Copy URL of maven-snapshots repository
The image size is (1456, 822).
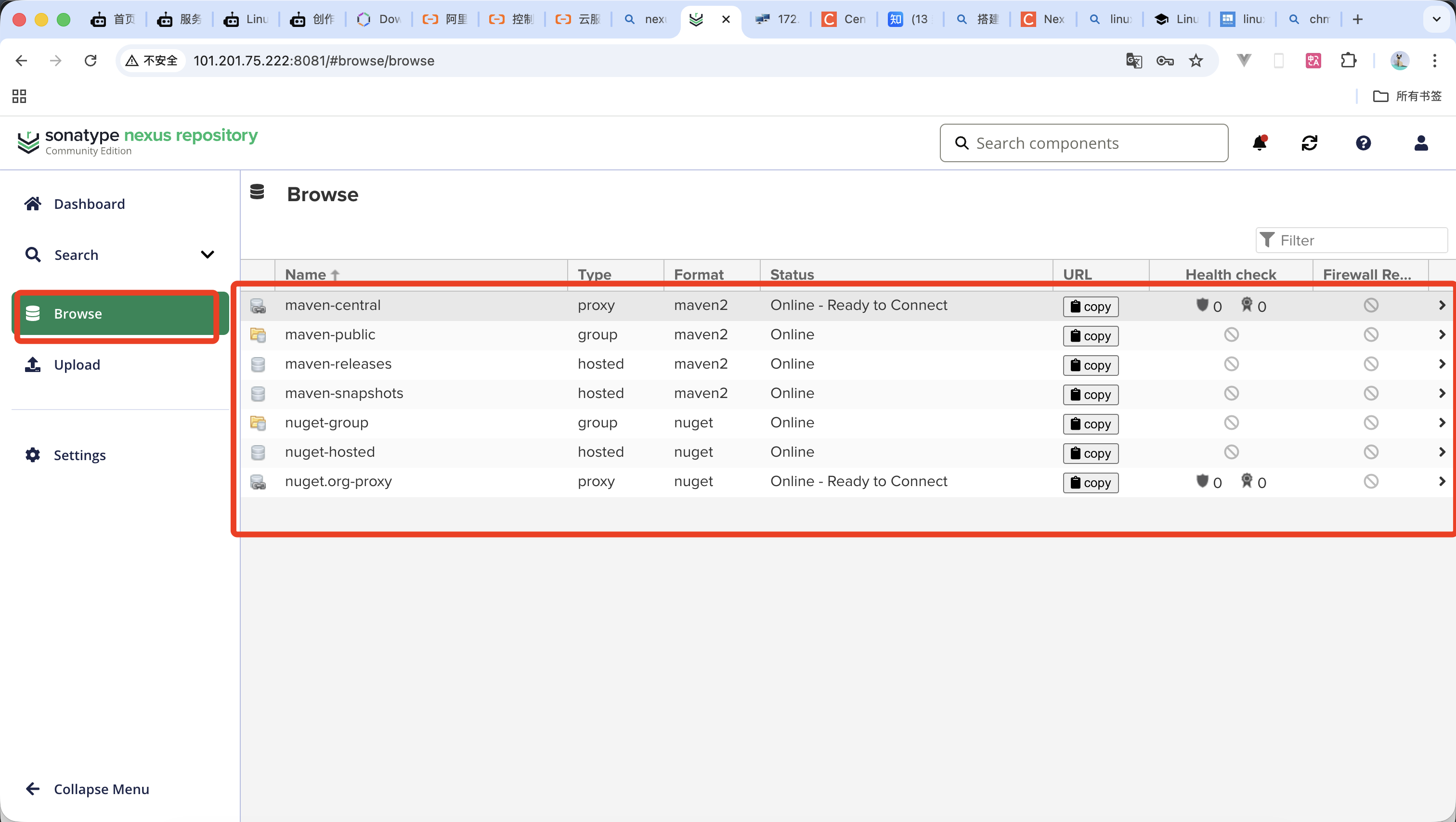point(1090,394)
